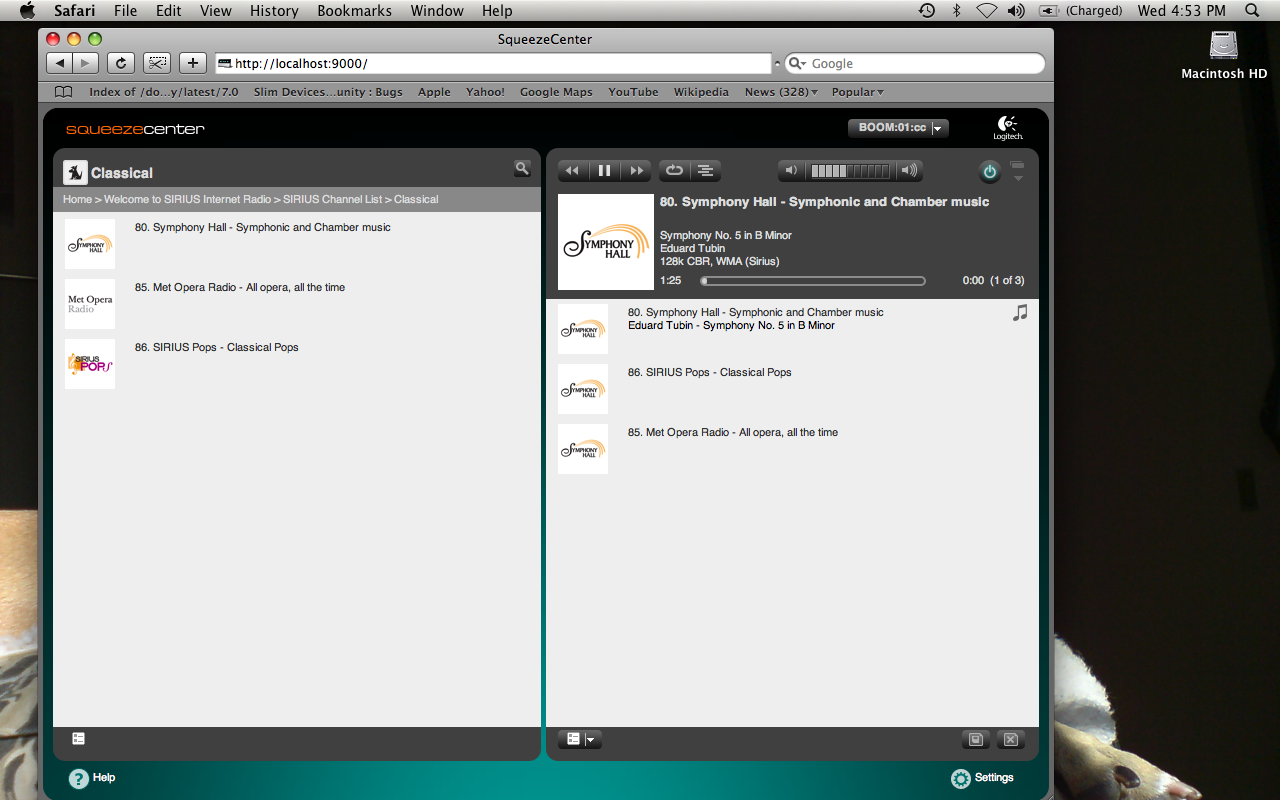Open the History menu
The width and height of the screenshot is (1280, 800).
[274, 11]
